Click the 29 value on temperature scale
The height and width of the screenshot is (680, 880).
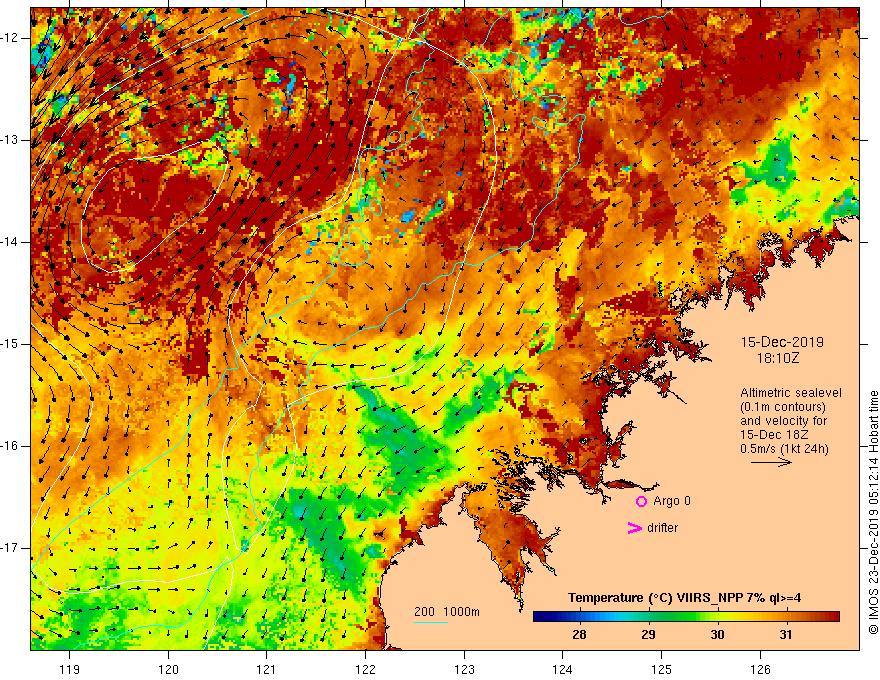[x=648, y=635]
